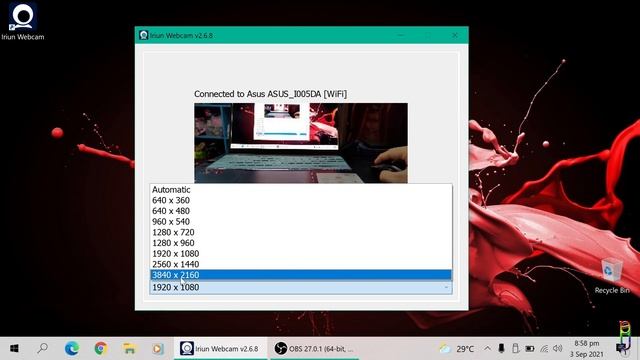Open taskbar Search magnifier
The height and width of the screenshot is (360, 640).
click(x=42, y=349)
